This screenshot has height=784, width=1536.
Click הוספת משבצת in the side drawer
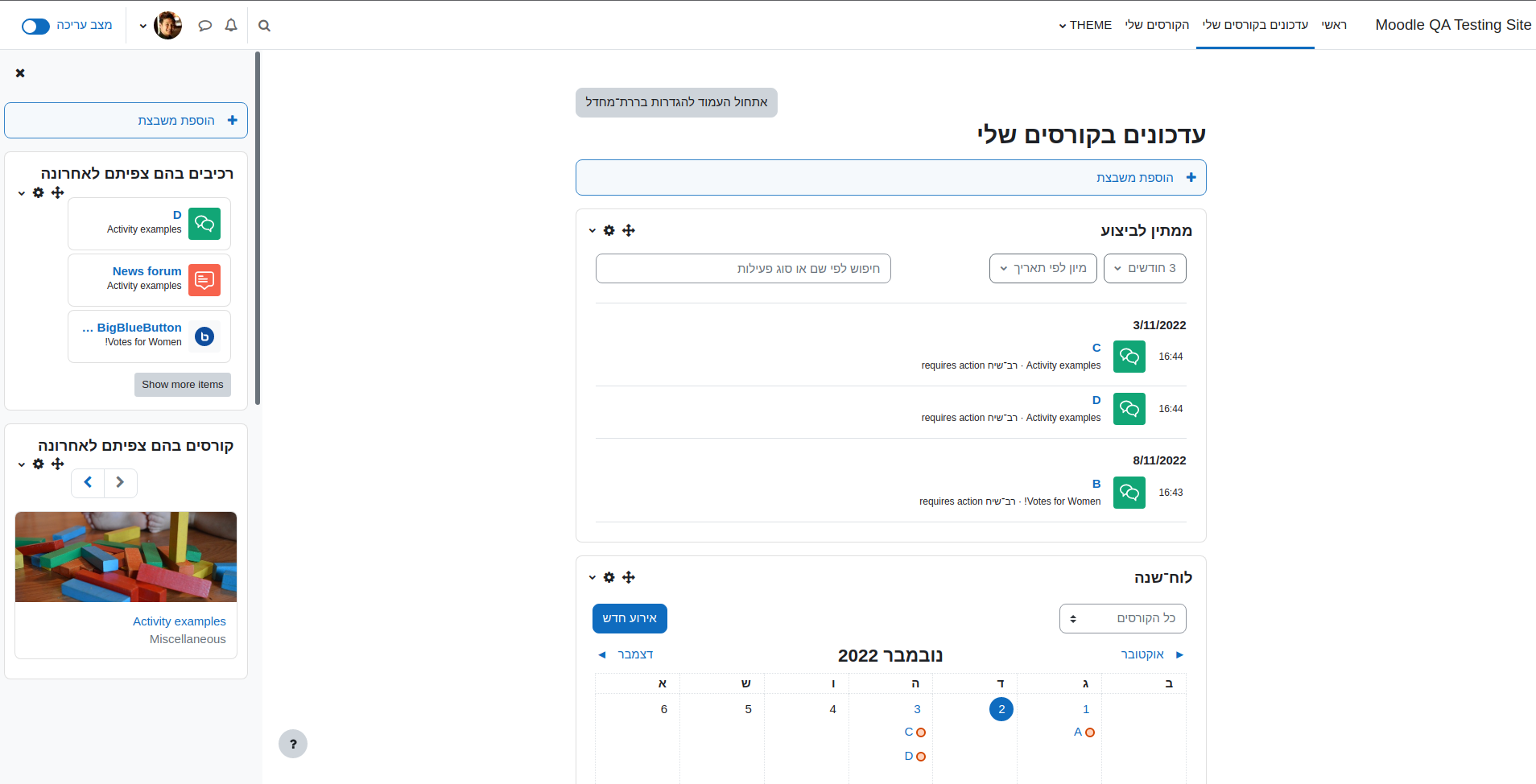(x=126, y=121)
